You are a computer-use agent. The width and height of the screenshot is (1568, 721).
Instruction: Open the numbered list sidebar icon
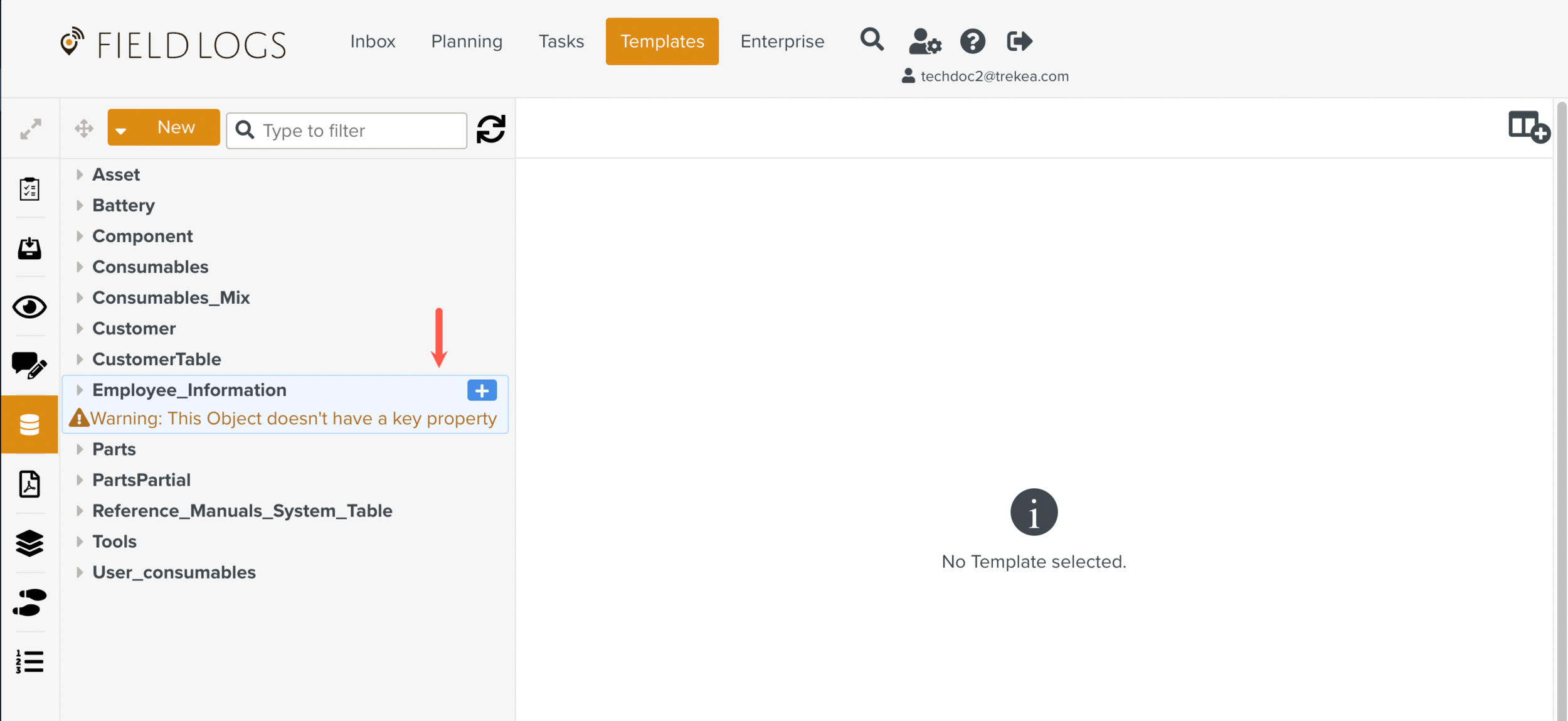pos(29,661)
